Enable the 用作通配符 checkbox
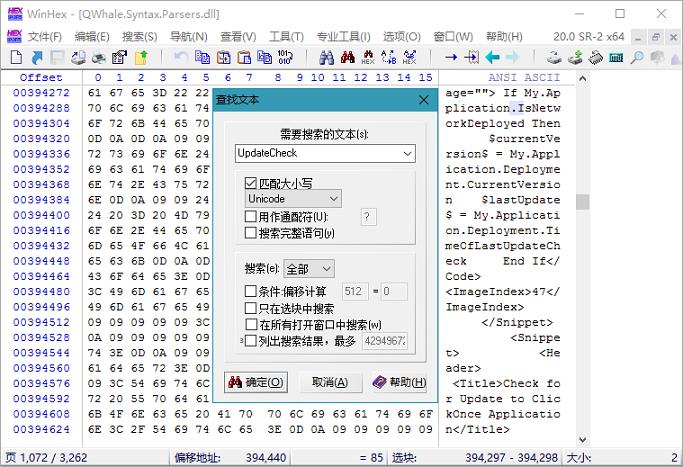Viewport: 683px width, 467px height. tap(251, 217)
